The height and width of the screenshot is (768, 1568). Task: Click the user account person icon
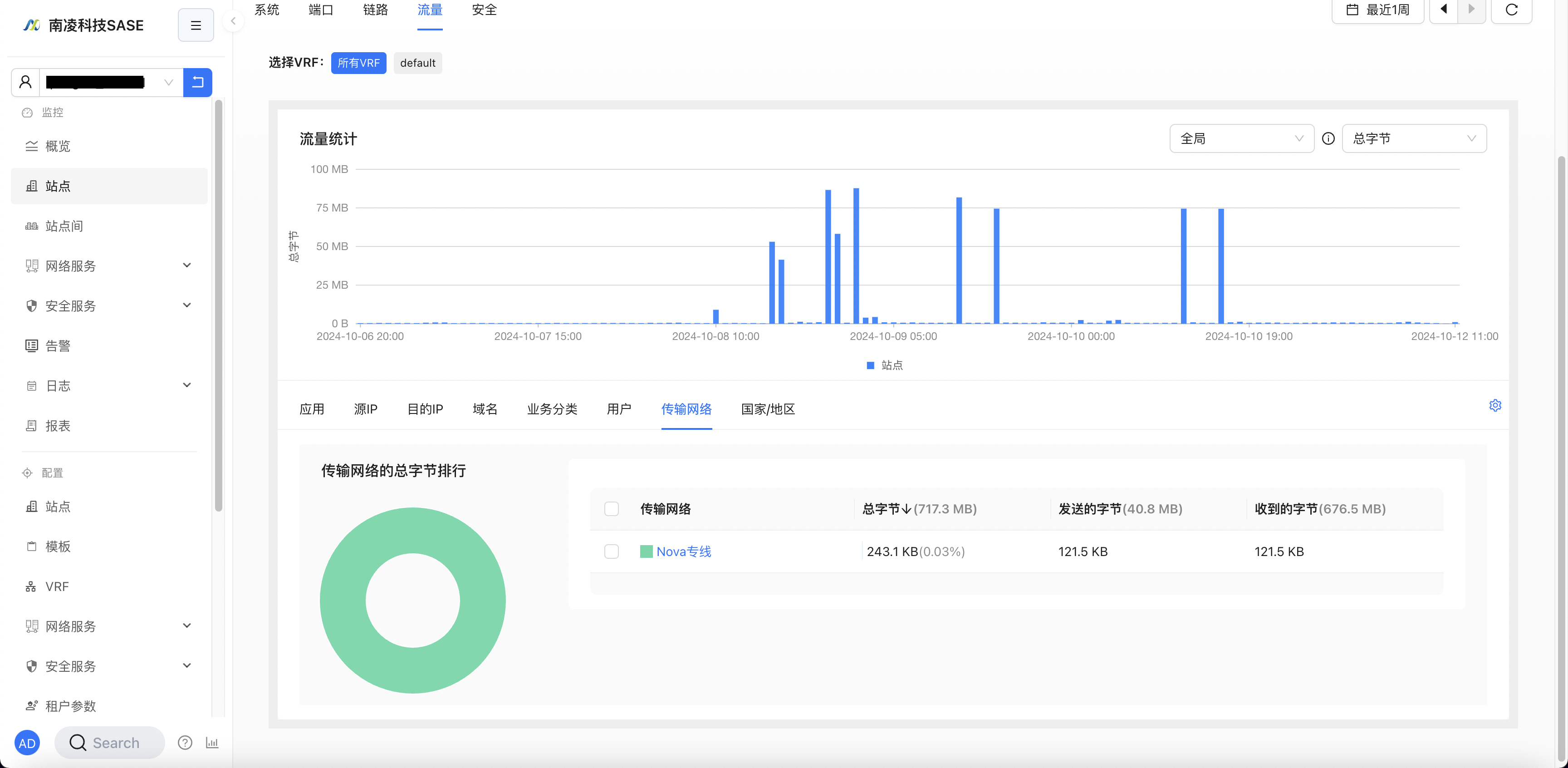[25, 82]
